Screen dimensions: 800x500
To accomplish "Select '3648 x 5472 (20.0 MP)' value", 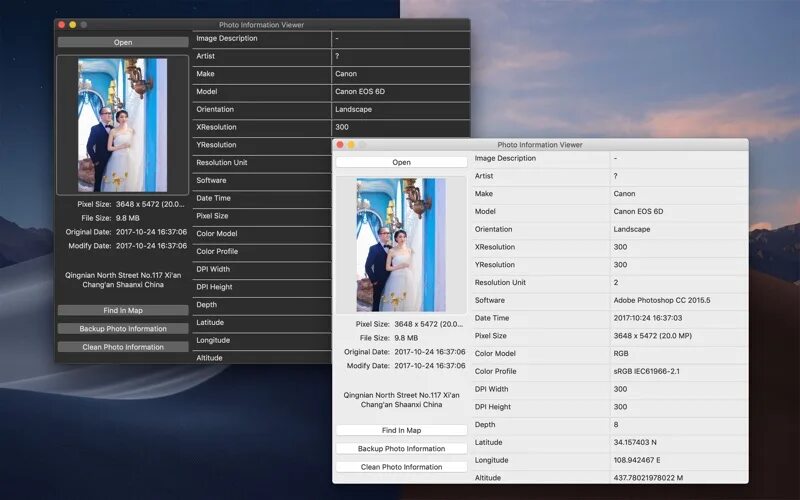I will click(x=653, y=336).
